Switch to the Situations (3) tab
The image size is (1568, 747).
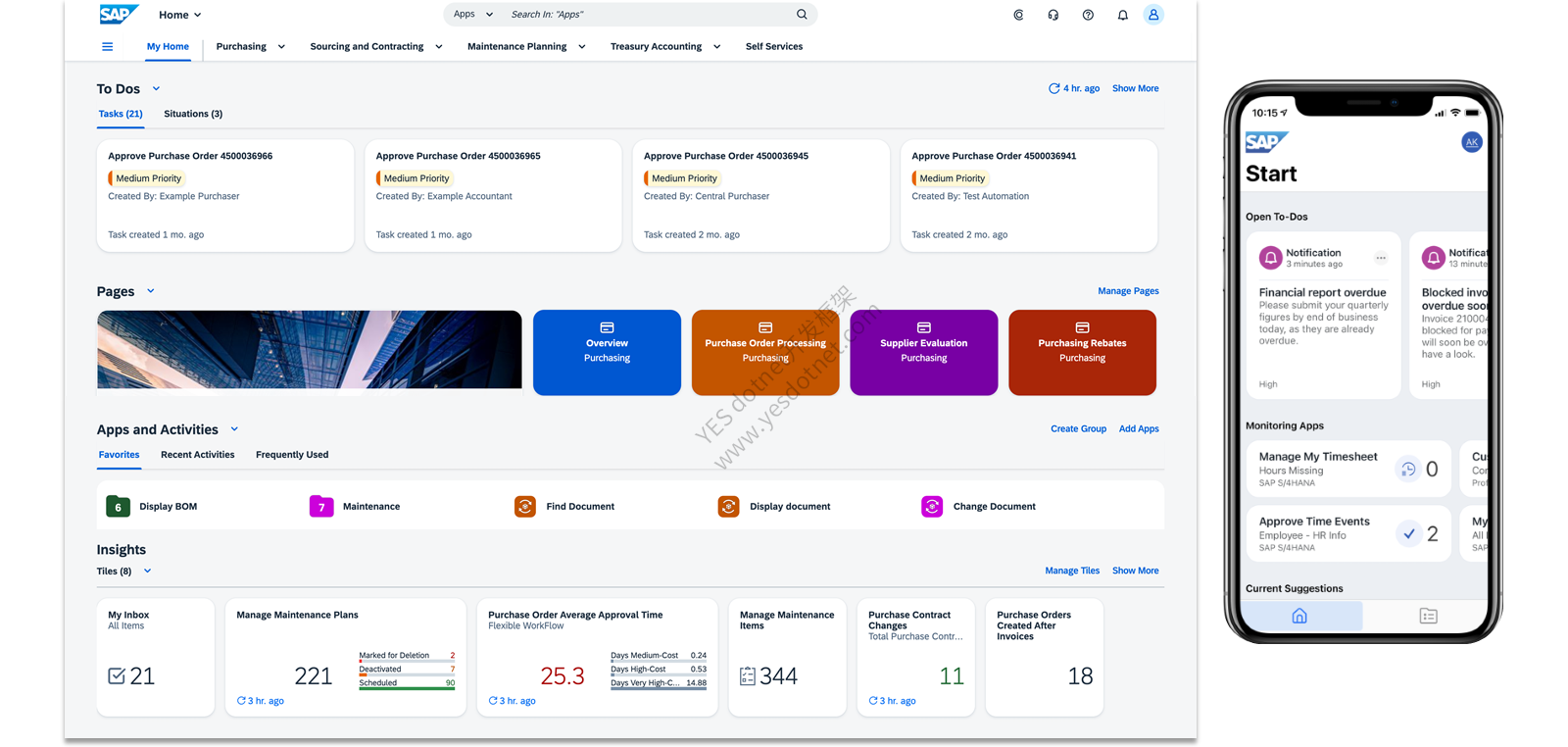coord(193,114)
